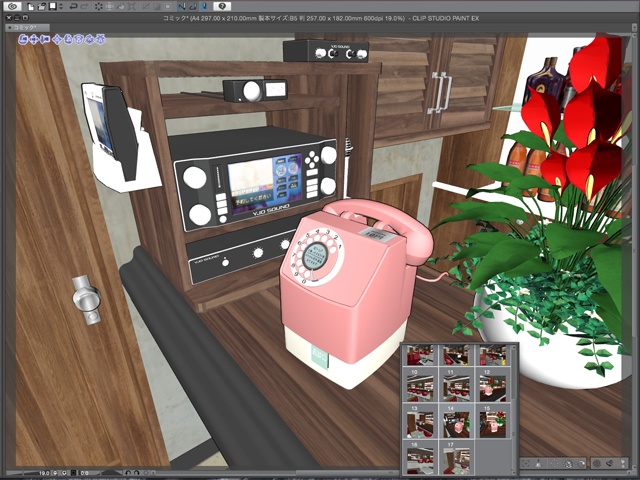Switch to the コミック* document tab
The height and width of the screenshot is (480, 640).
(x=27, y=28)
